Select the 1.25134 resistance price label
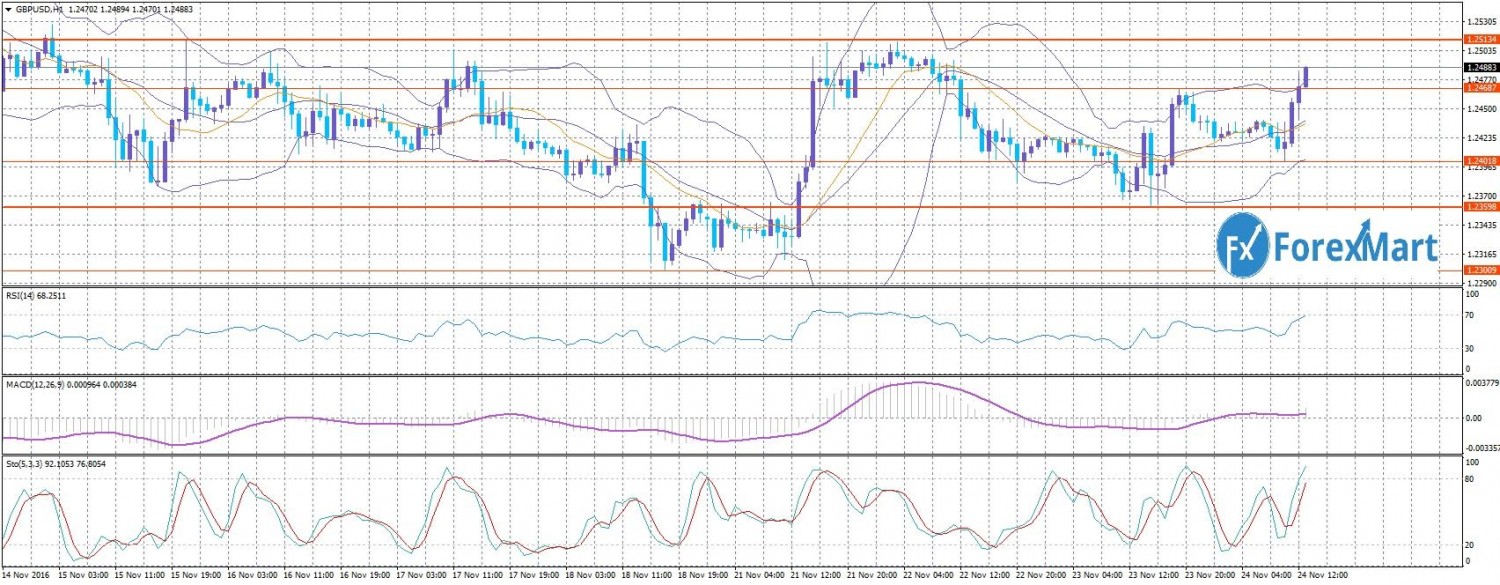 (x=1481, y=39)
